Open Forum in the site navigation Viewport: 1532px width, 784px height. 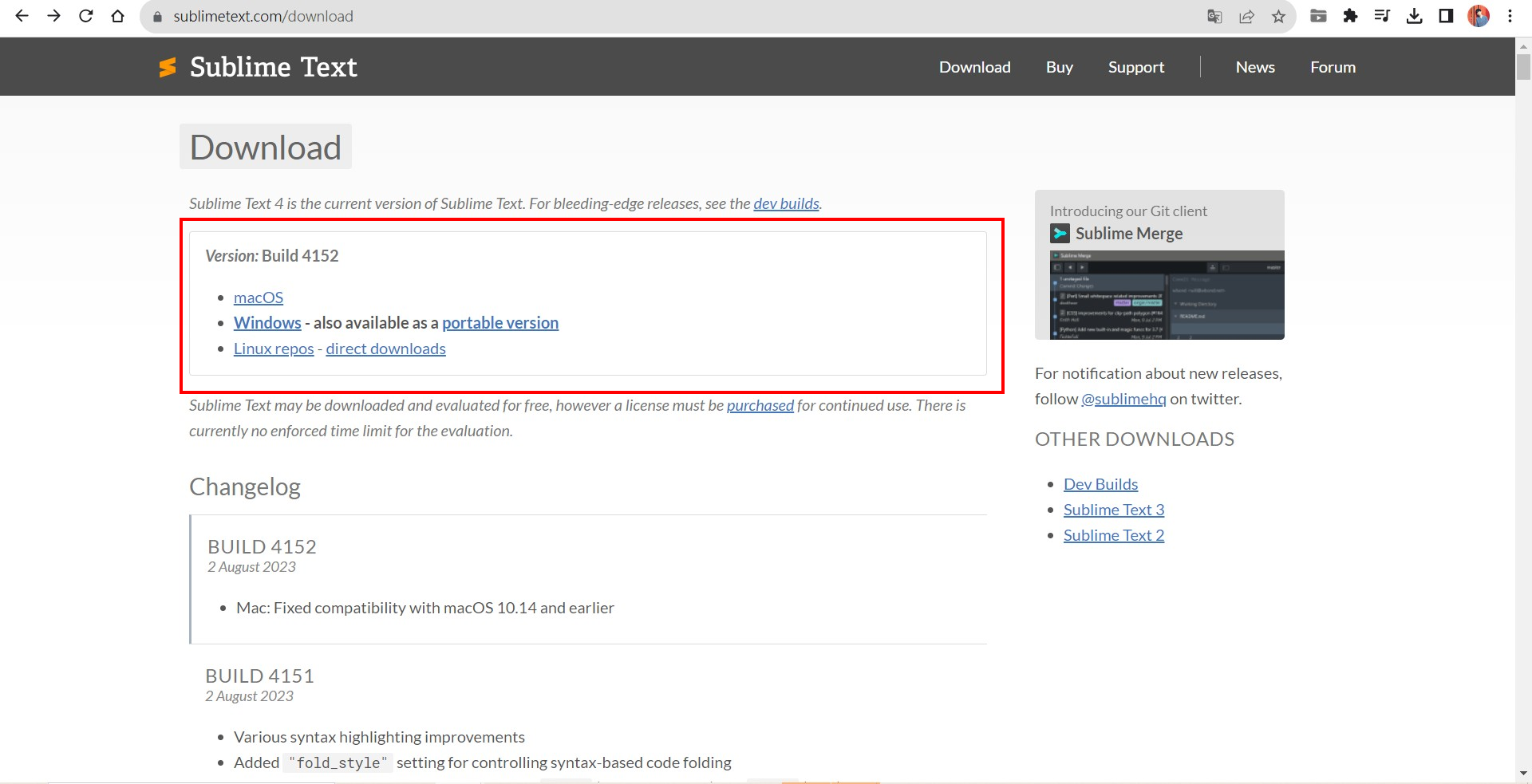pyautogui.click(x=1333, y=67)
